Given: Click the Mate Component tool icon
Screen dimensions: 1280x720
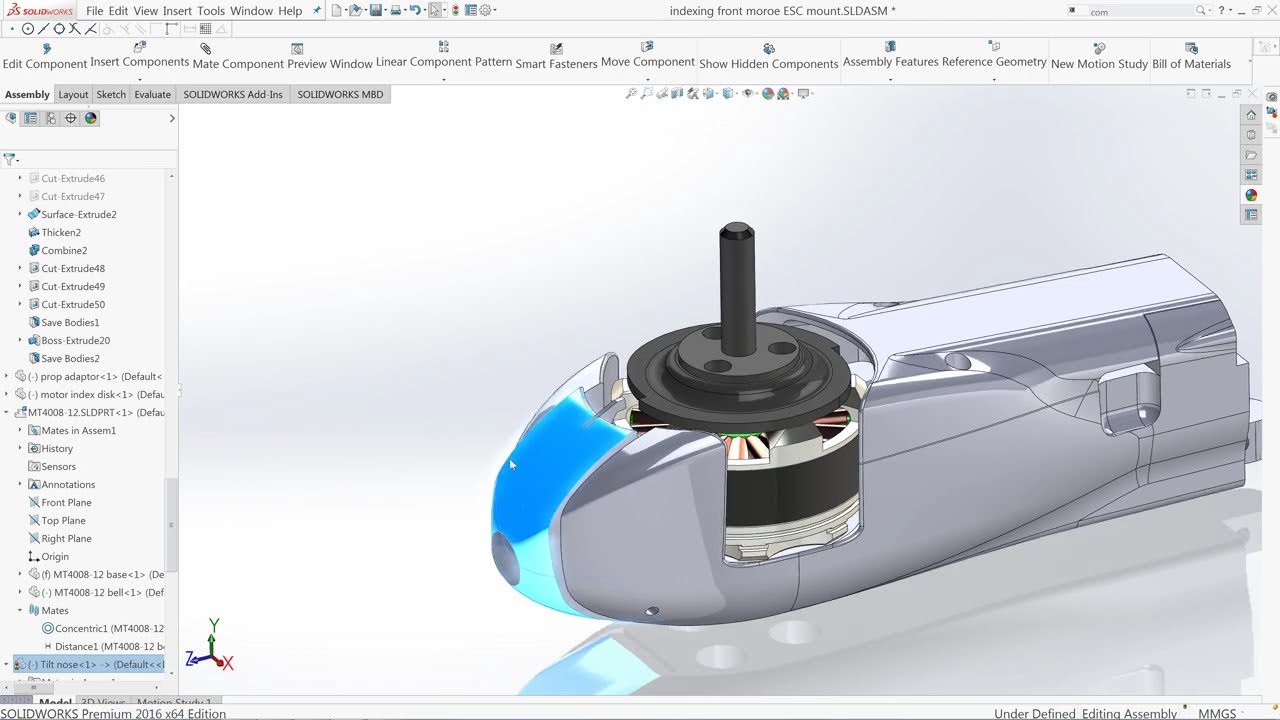Looking at the screenshot, I should [206, 49].
